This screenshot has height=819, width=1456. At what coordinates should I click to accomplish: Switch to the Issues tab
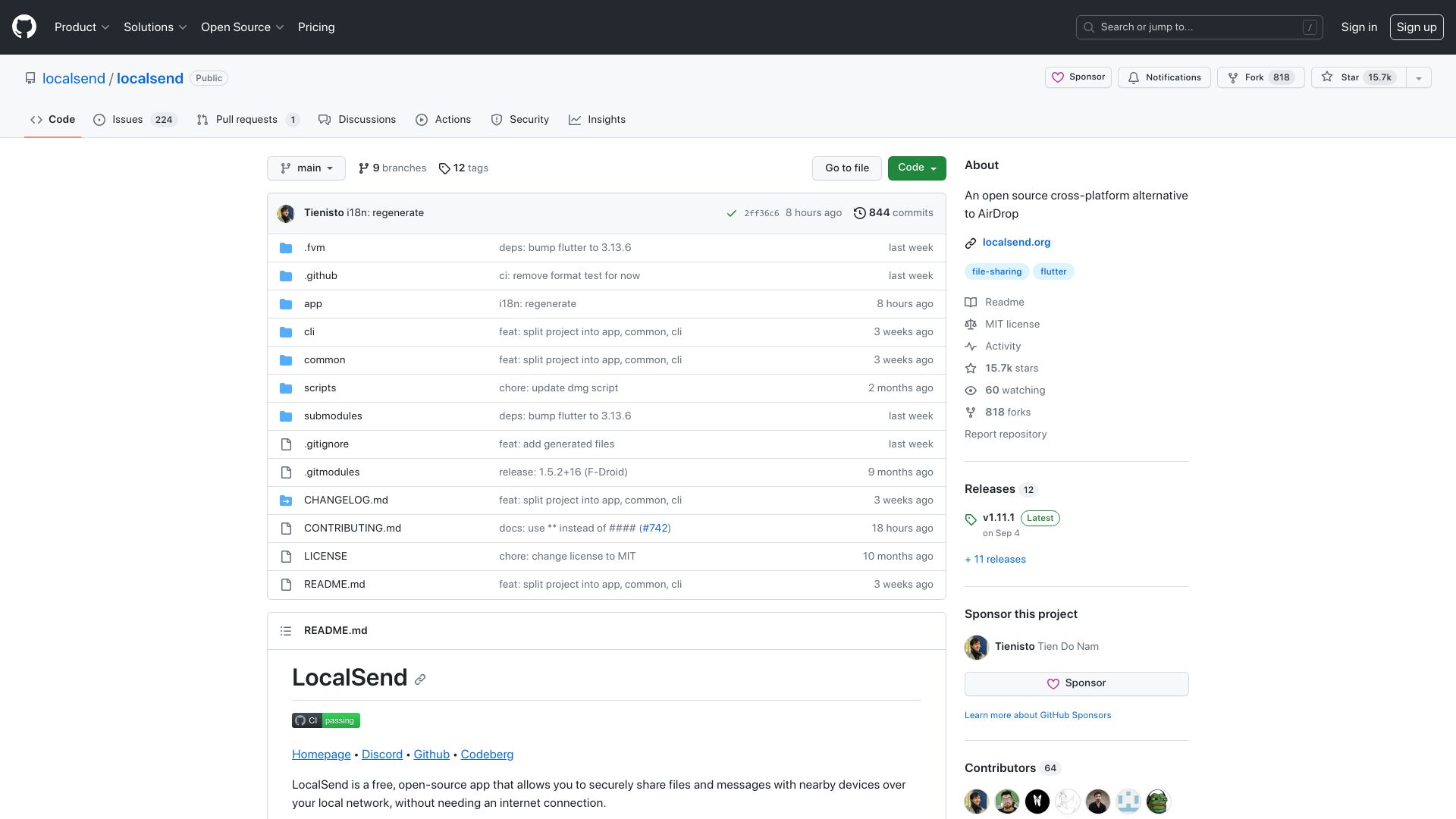[135, 120]
